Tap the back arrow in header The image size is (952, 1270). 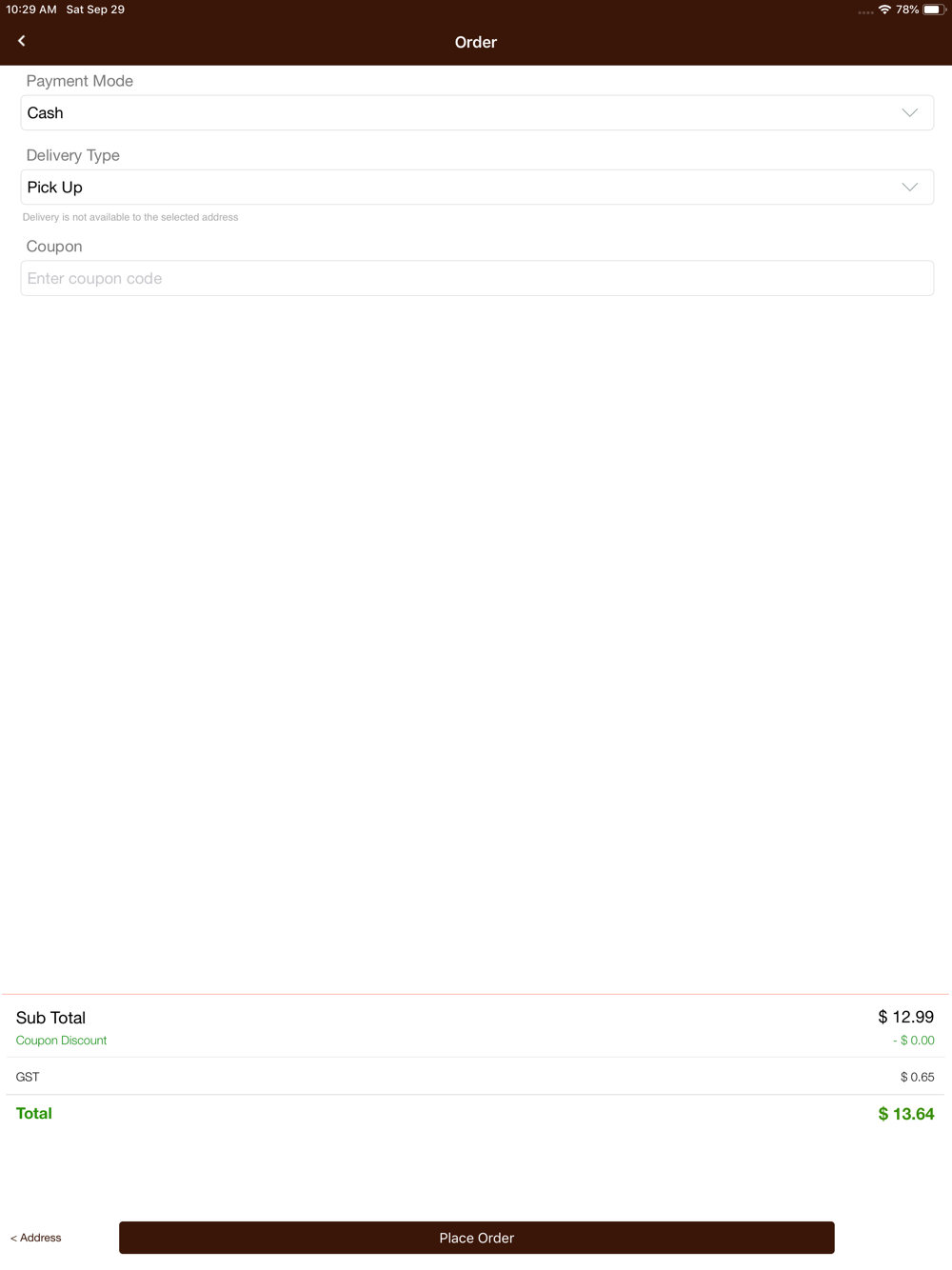point(21,41)
